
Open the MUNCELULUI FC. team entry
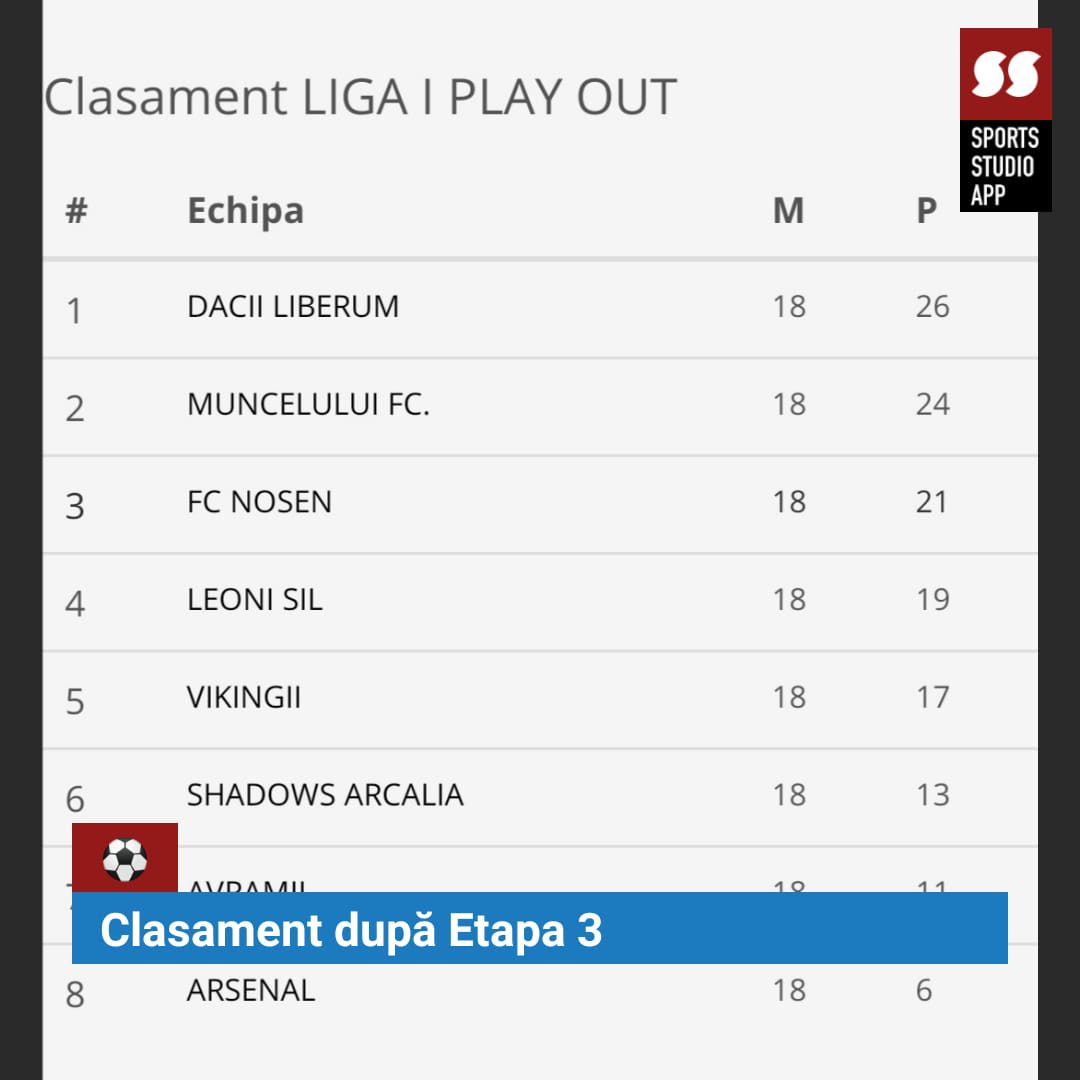(x=540, y=406)
